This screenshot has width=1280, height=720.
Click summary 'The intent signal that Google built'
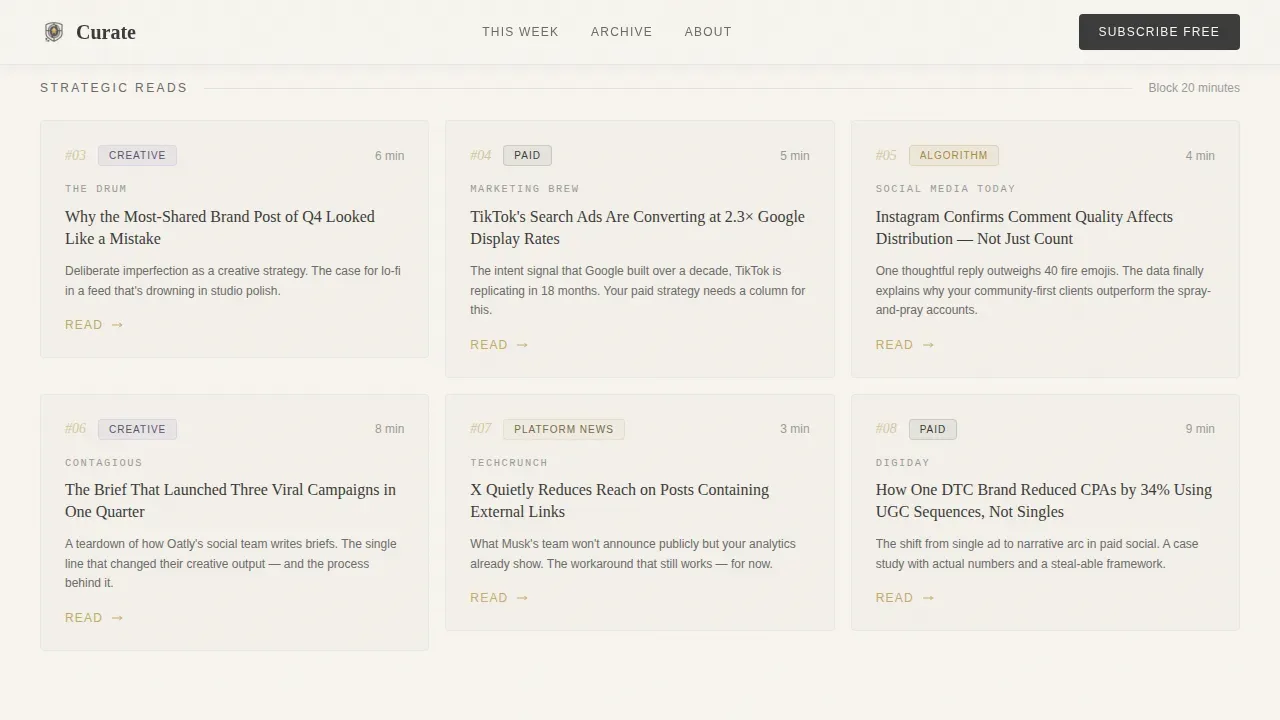pyautogui.click(x=638, y=290)
